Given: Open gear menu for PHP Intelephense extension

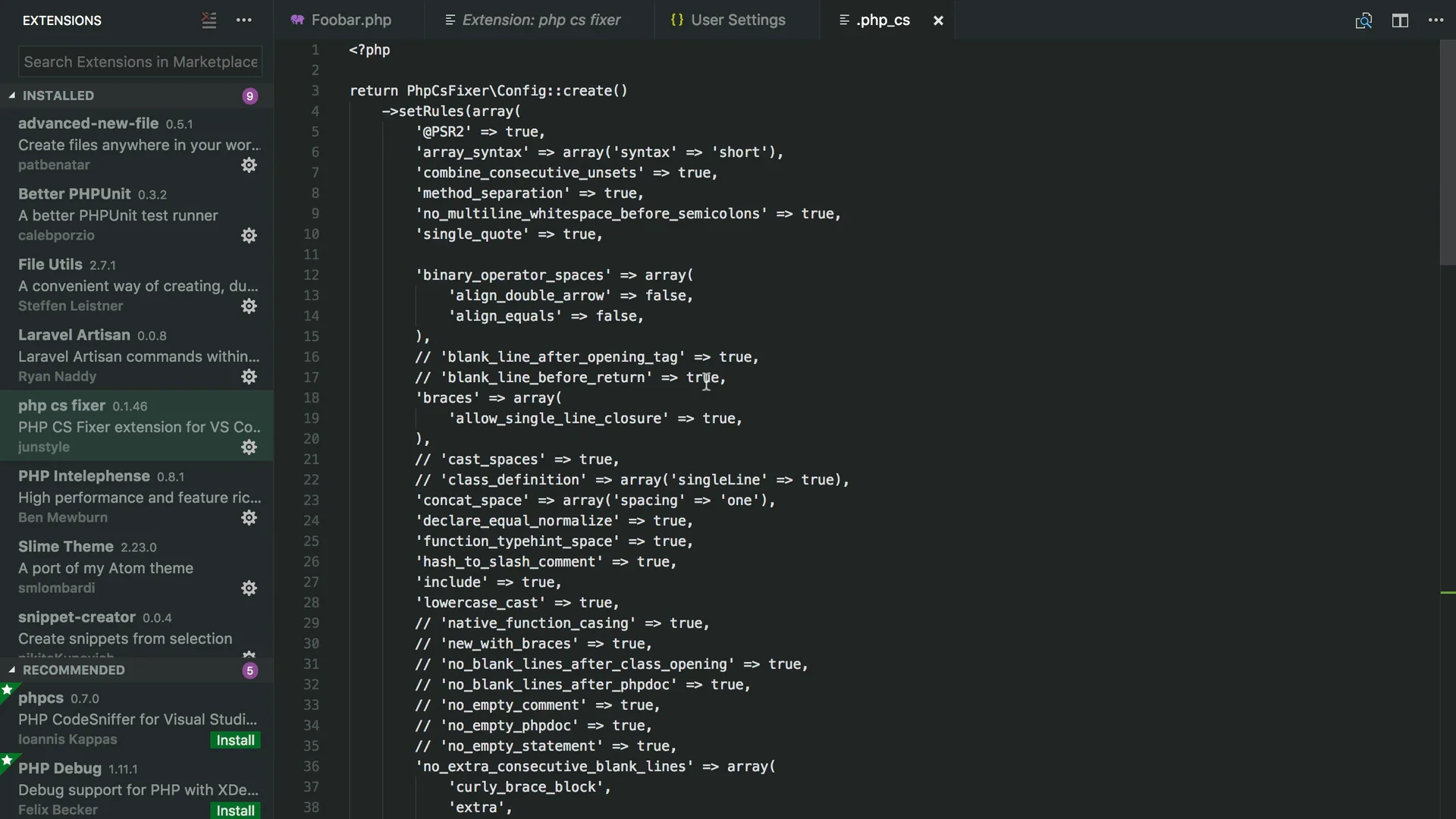Looking at the screenshot, I should (249, 518).
